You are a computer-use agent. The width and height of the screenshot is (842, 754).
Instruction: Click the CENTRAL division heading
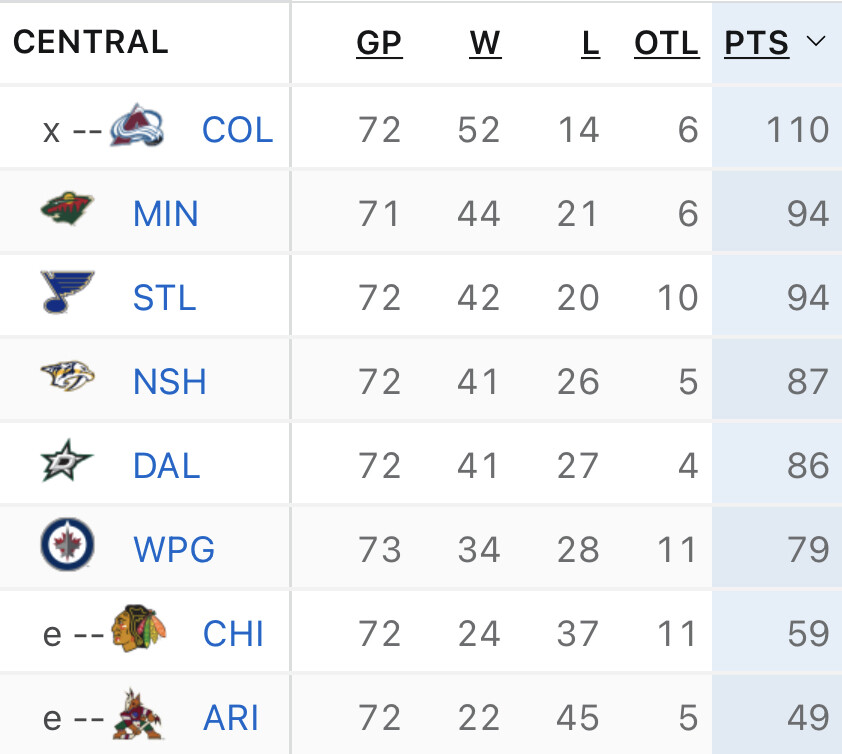click(x=91, y=42)
